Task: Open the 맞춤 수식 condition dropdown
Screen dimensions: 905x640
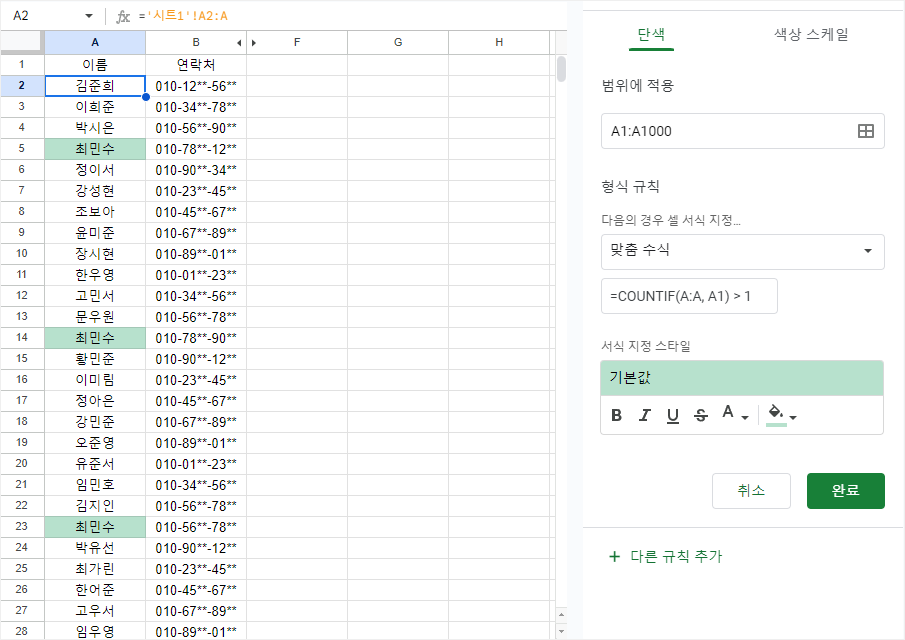Action: pyautogui.click(x=742, y=251)
